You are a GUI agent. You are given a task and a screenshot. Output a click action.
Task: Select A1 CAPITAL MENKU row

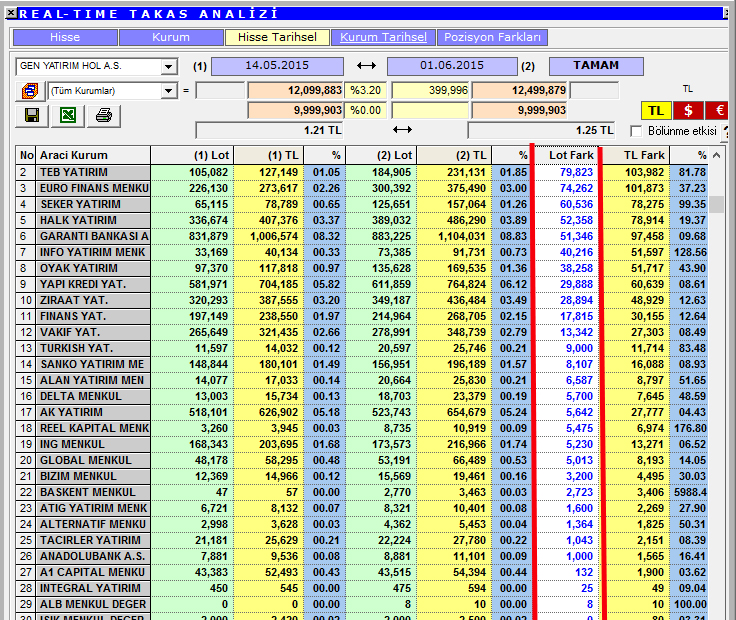tap(361, 572)
